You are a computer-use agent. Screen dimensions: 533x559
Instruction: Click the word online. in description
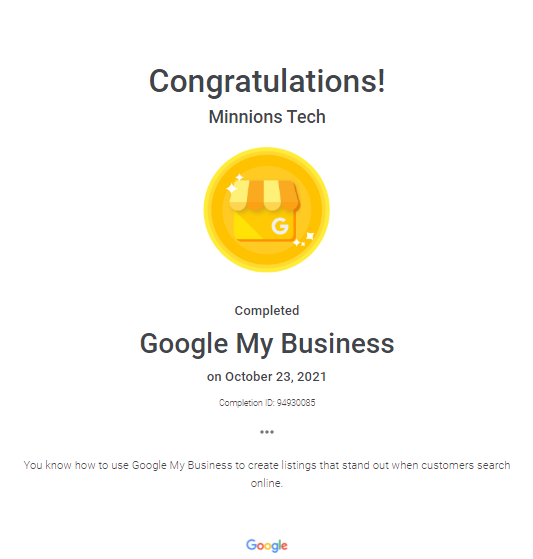[267, 483]
